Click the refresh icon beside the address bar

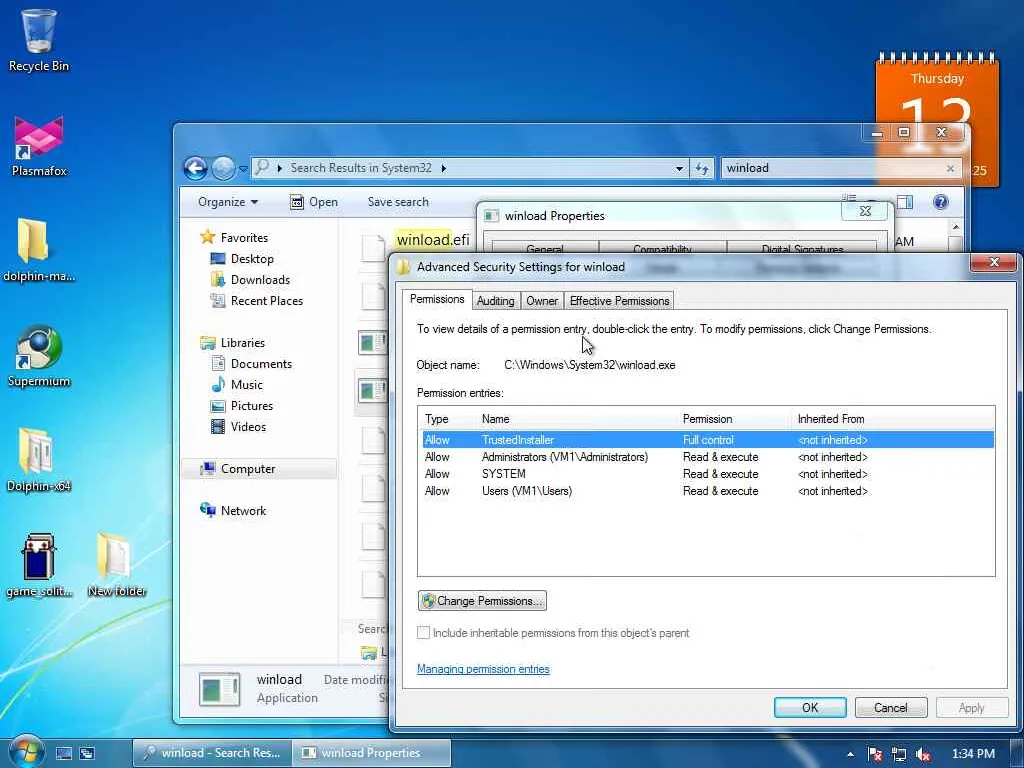pyautogui.click(x=702, y=168)
